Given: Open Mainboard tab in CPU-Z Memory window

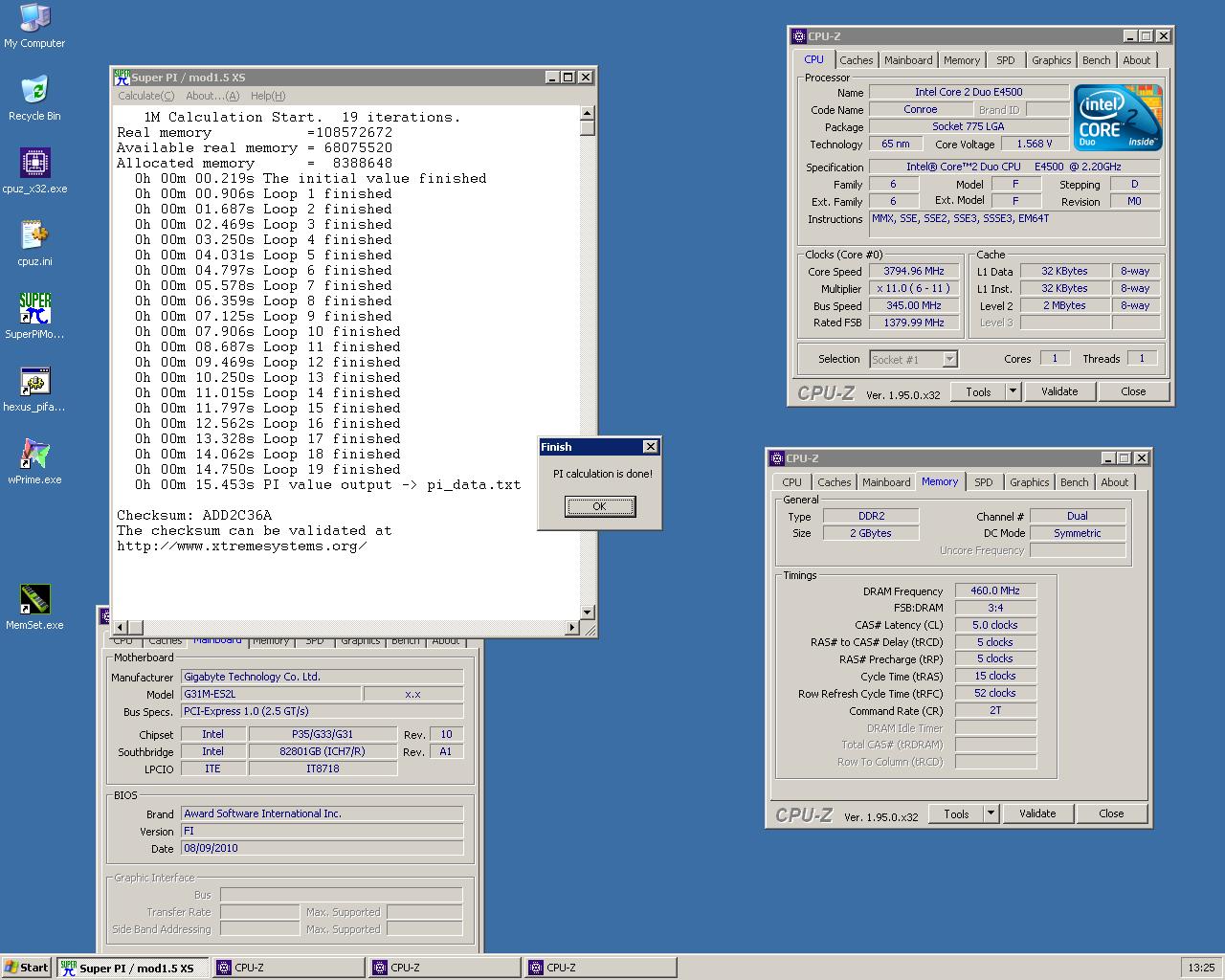Looking at the screenshot, I should 886,482.
